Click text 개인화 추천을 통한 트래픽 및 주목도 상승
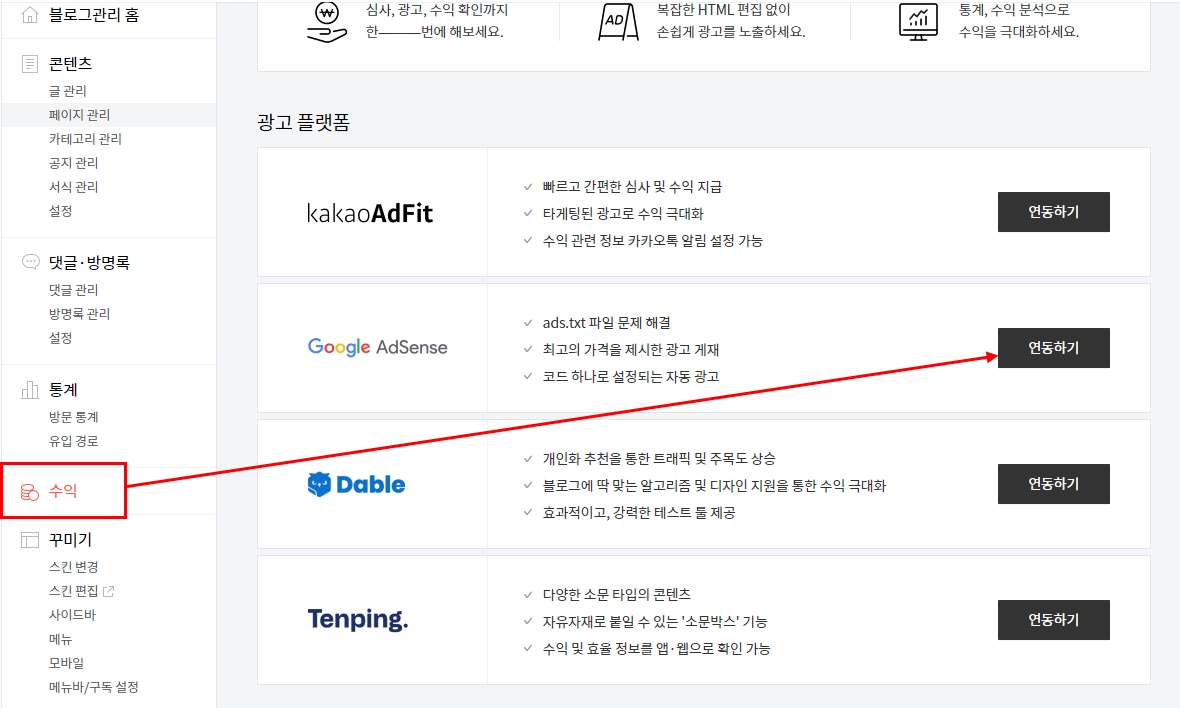 [659, 459]
